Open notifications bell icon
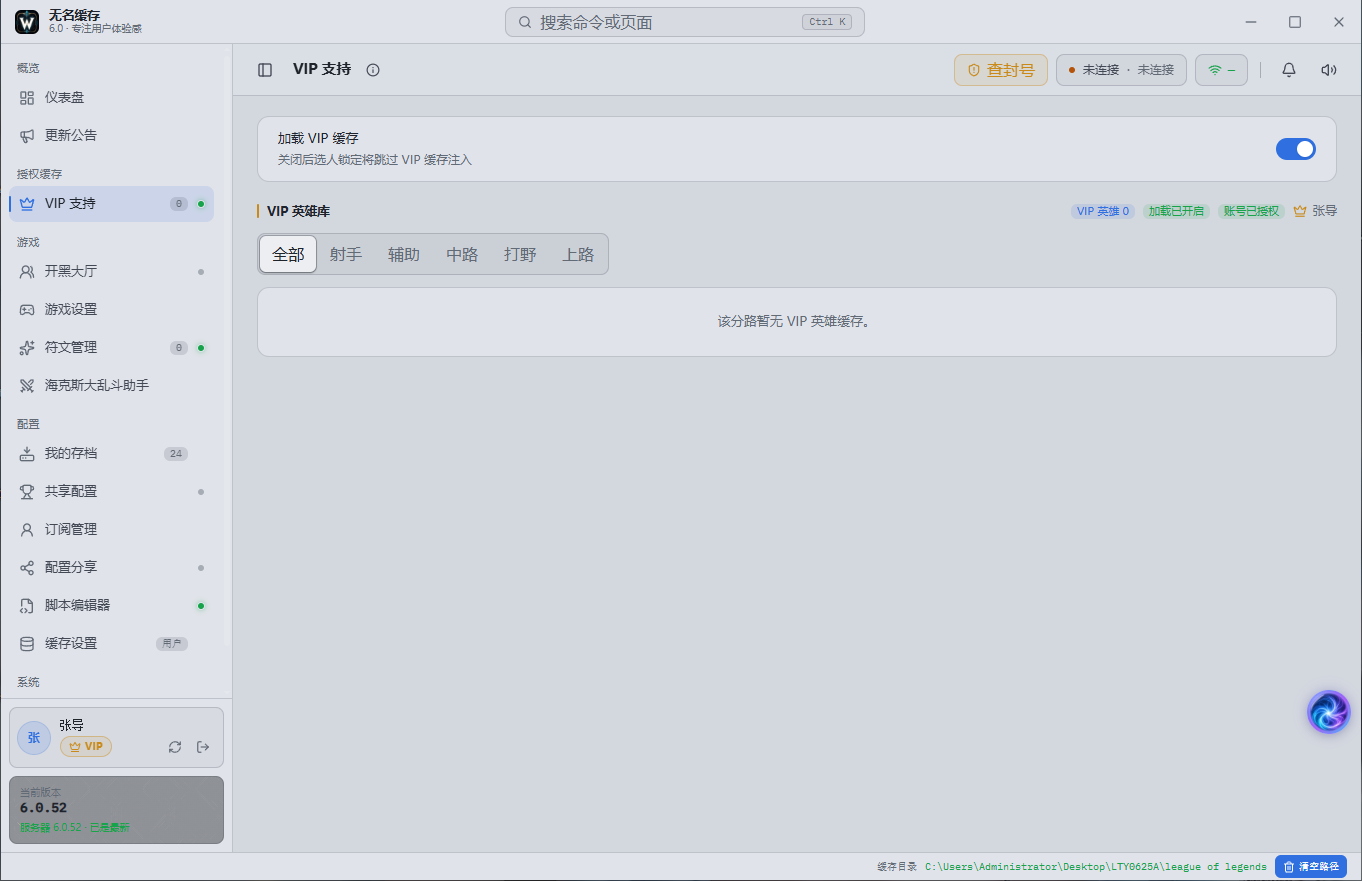 (1289, 70)
